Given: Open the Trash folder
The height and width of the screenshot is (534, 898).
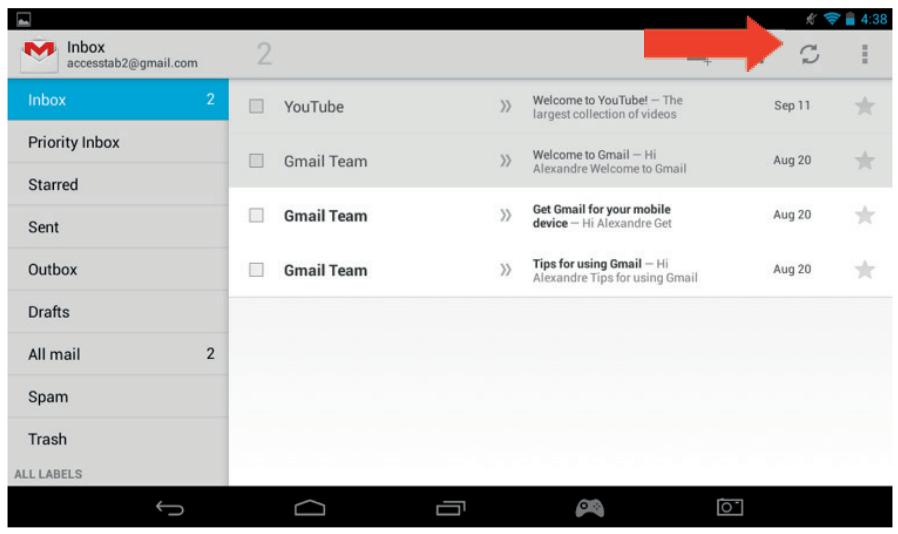Looking at the screenshot, I should 118,439.
